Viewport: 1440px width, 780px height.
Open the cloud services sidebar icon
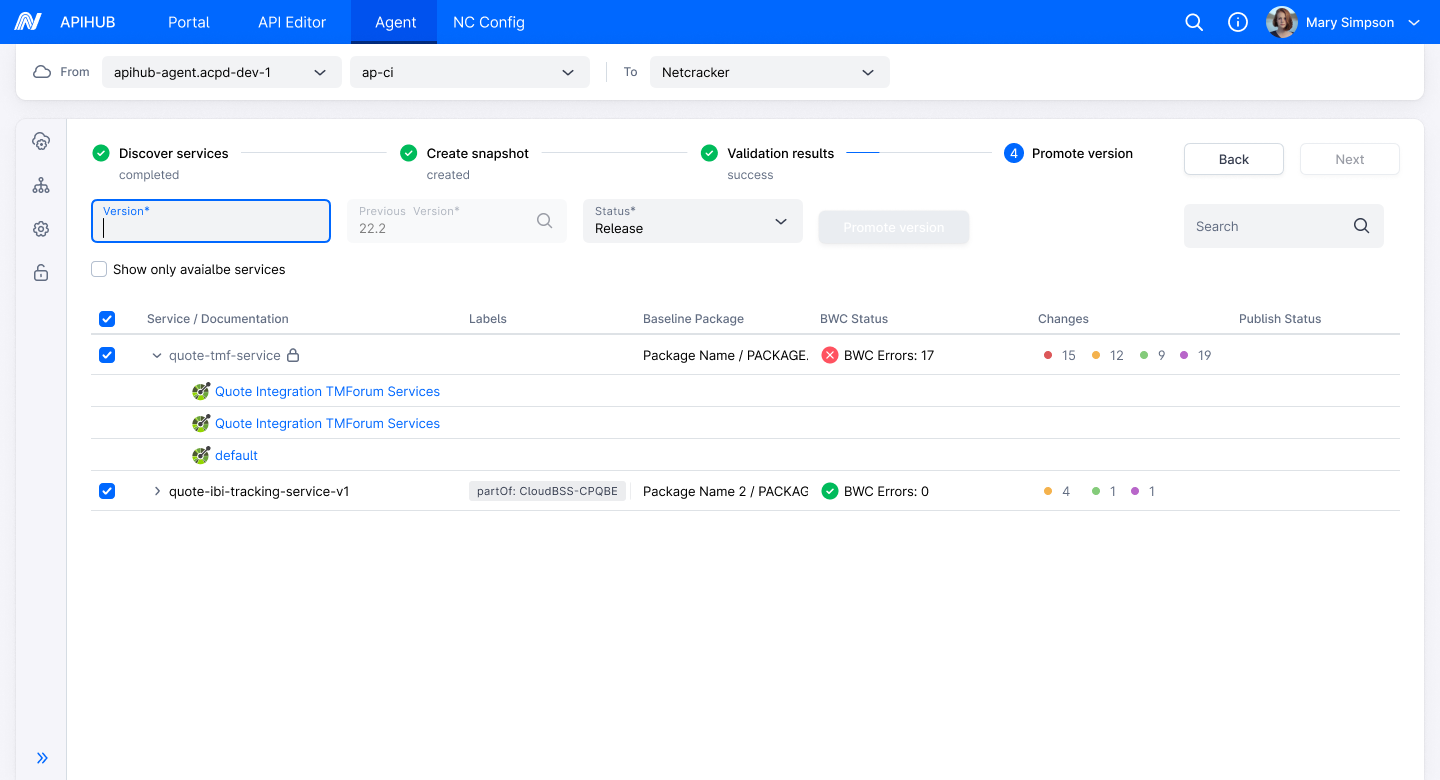pyautogui.click(x=41, y=141)
